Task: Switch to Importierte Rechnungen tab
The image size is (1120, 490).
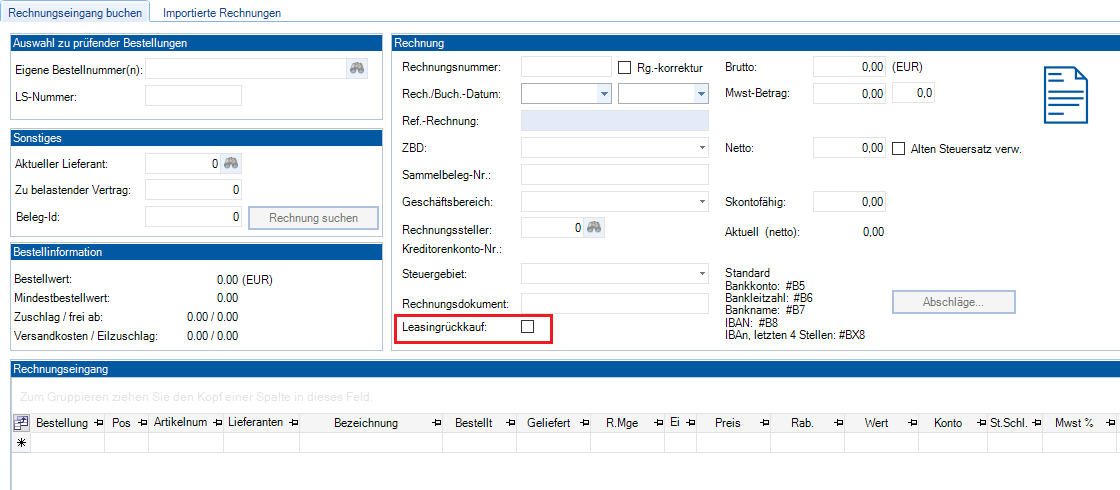Action: point(222,13)
